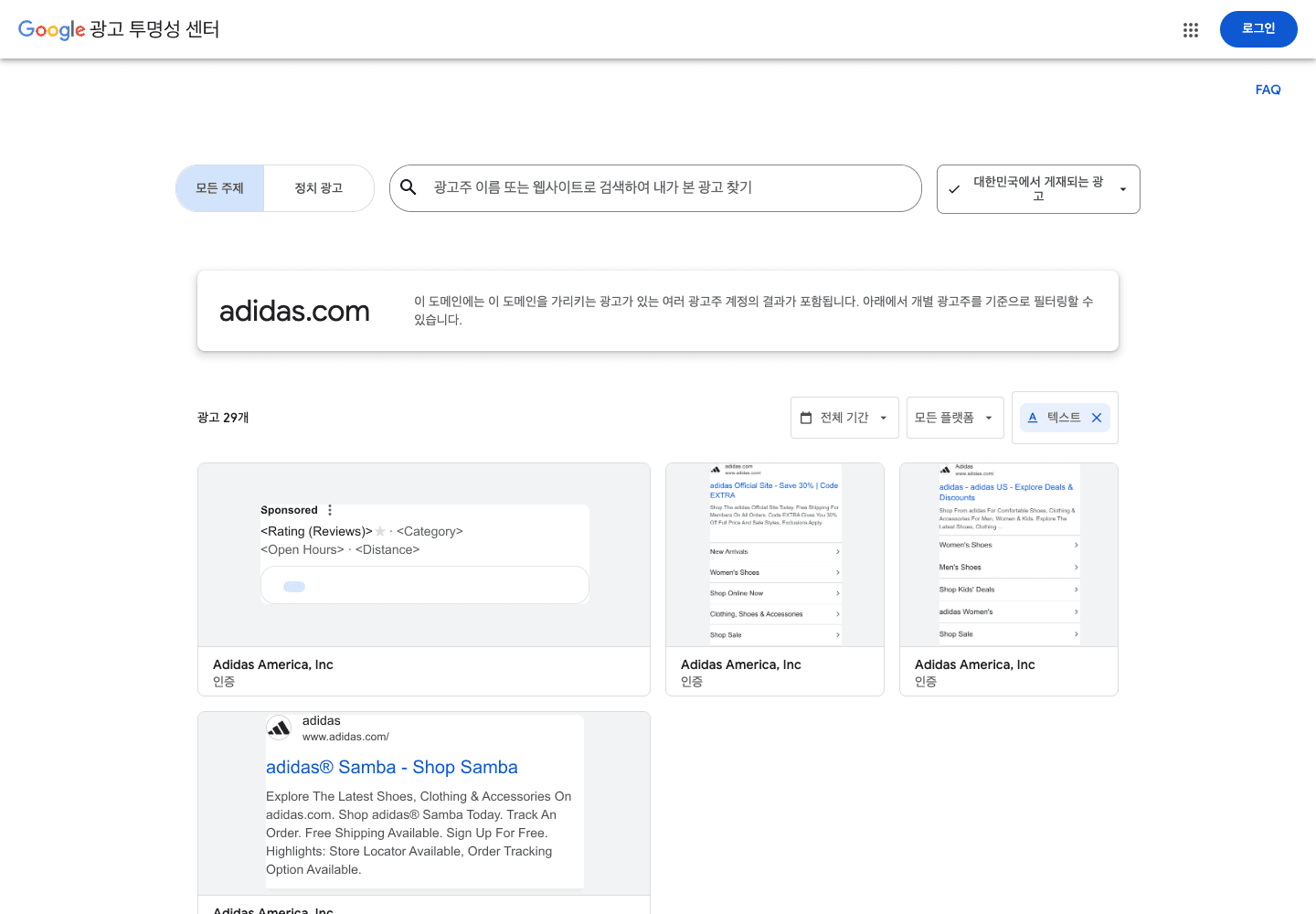
Task: Select the 모든 주제 topic toggle
Action: point(220,188)
